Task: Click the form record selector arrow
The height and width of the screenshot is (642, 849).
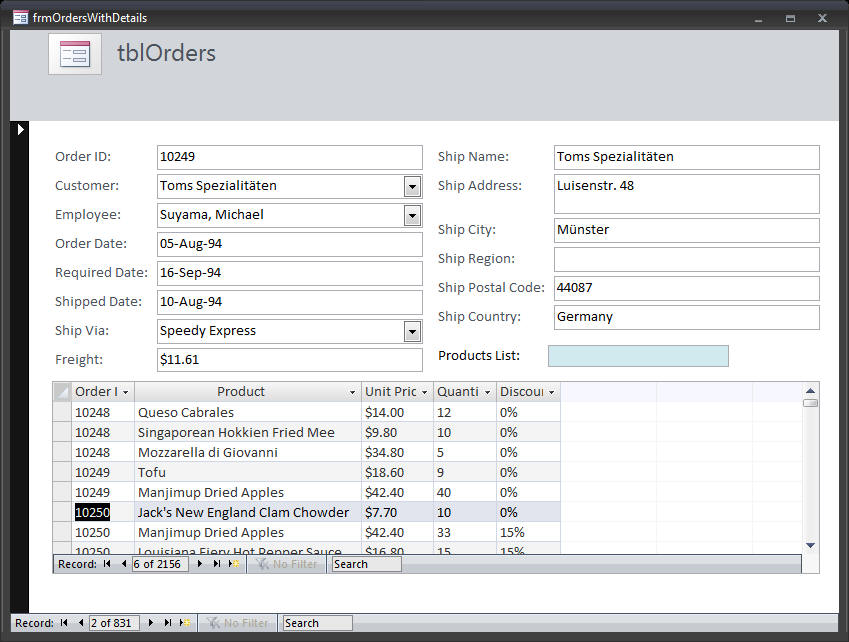Action: [19, 129]
